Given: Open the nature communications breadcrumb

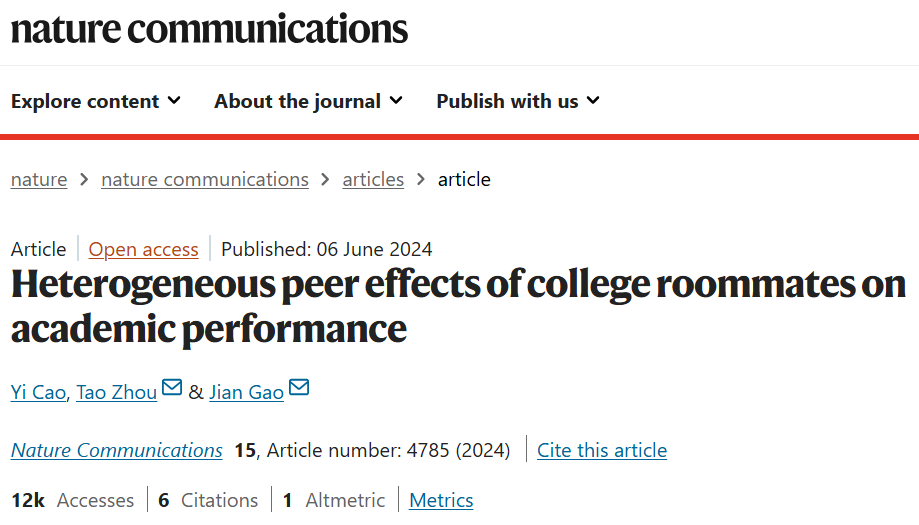Looking at the screenshot, I should [x=205, y=180].
